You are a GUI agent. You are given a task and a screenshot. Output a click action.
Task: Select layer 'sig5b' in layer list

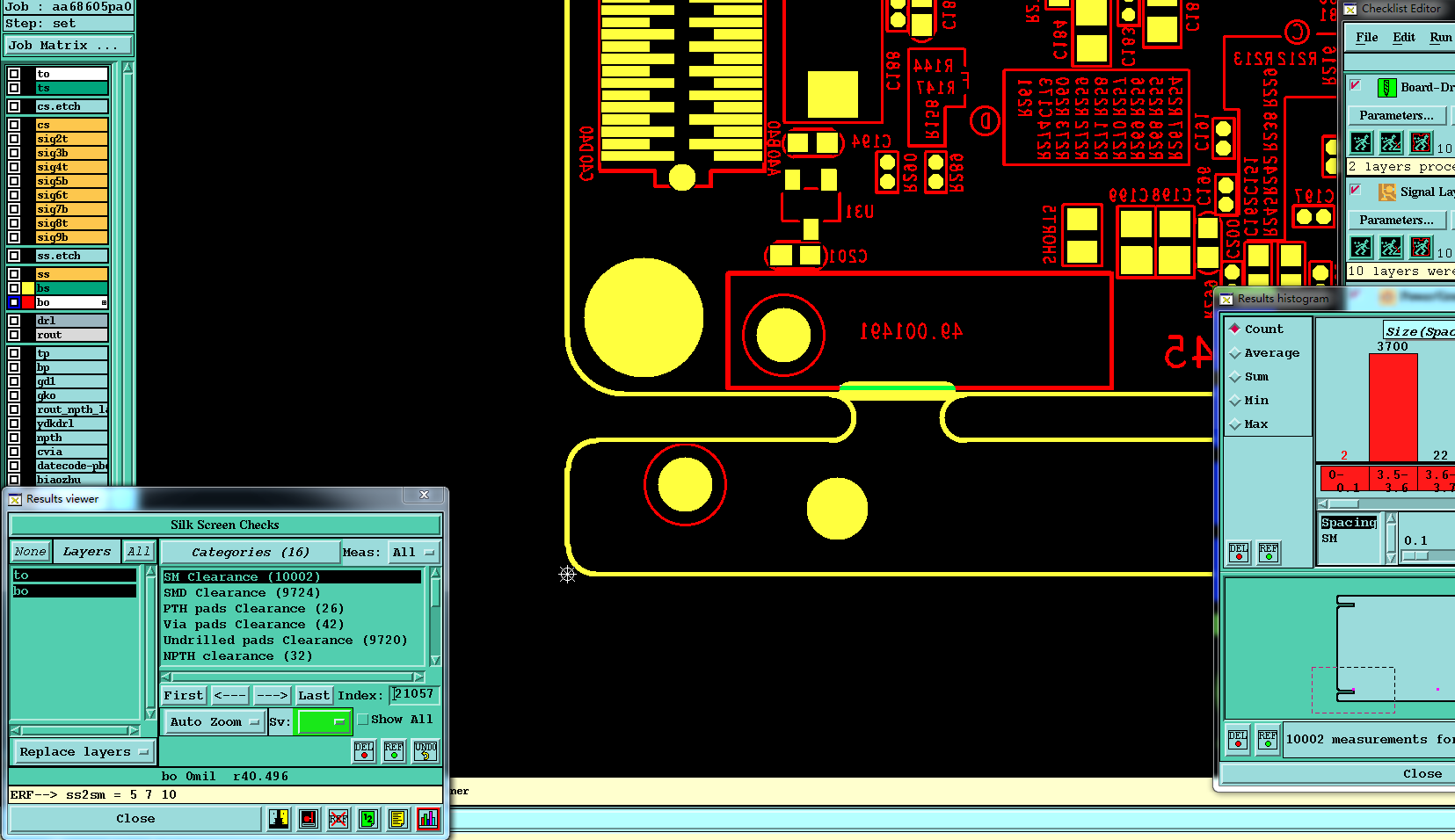pyautogui.click(x=71, y=181)
